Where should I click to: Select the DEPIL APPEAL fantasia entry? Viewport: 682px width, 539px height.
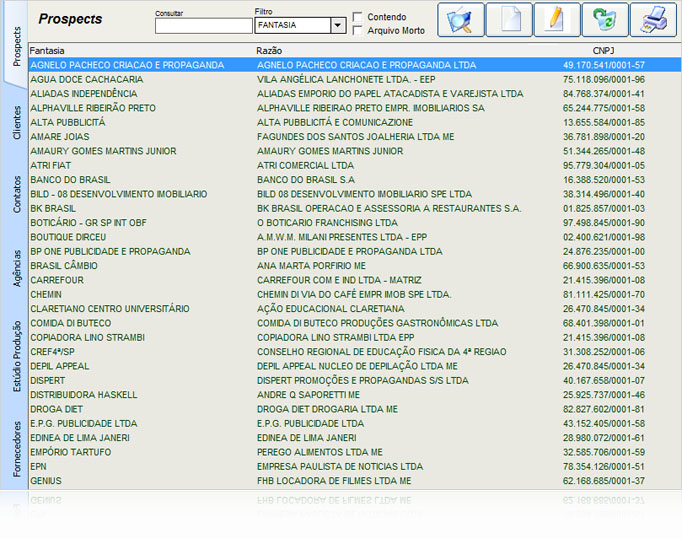(60, 367)
